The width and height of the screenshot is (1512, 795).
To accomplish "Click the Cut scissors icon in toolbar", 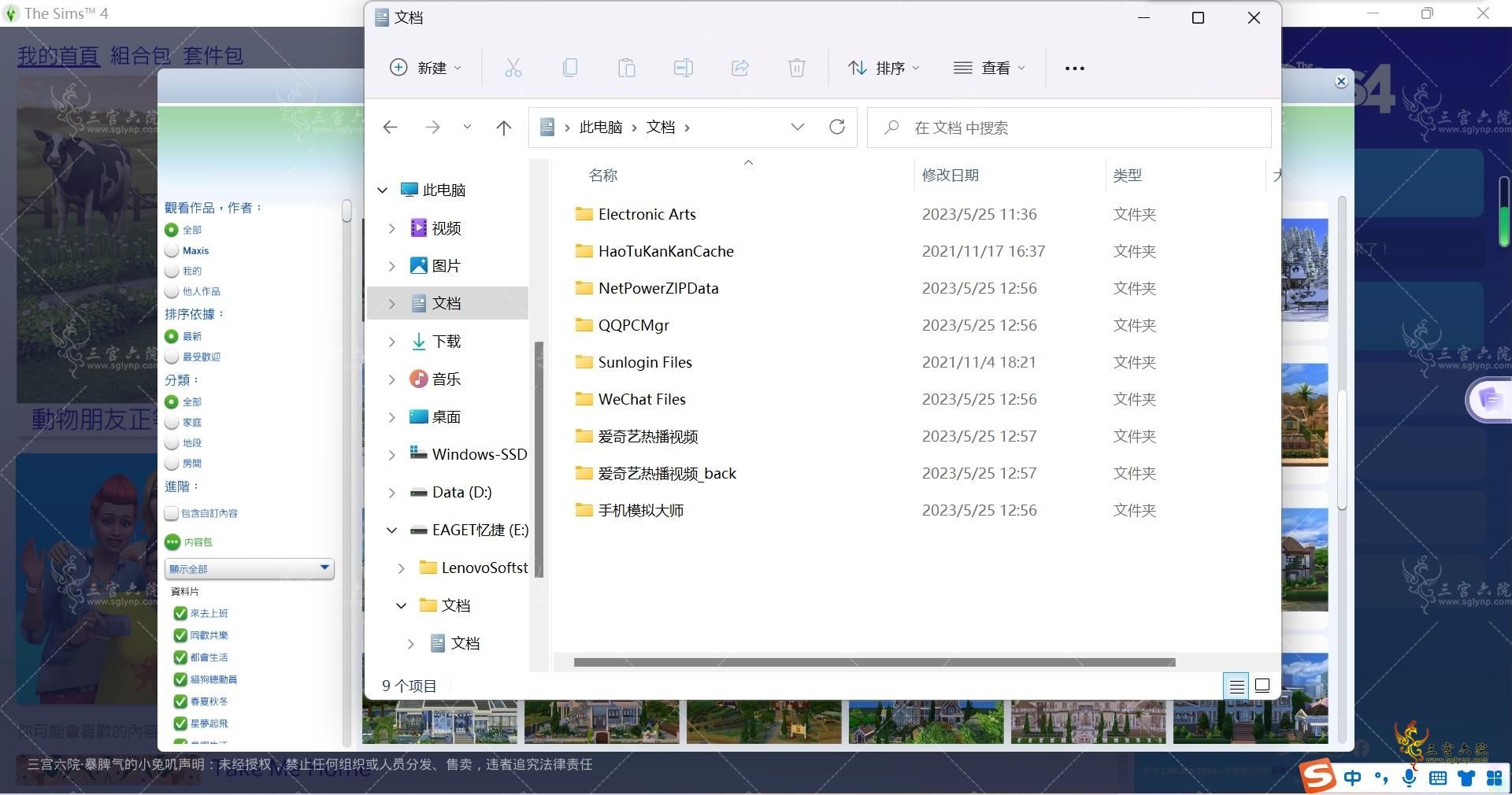I will 513,68.
